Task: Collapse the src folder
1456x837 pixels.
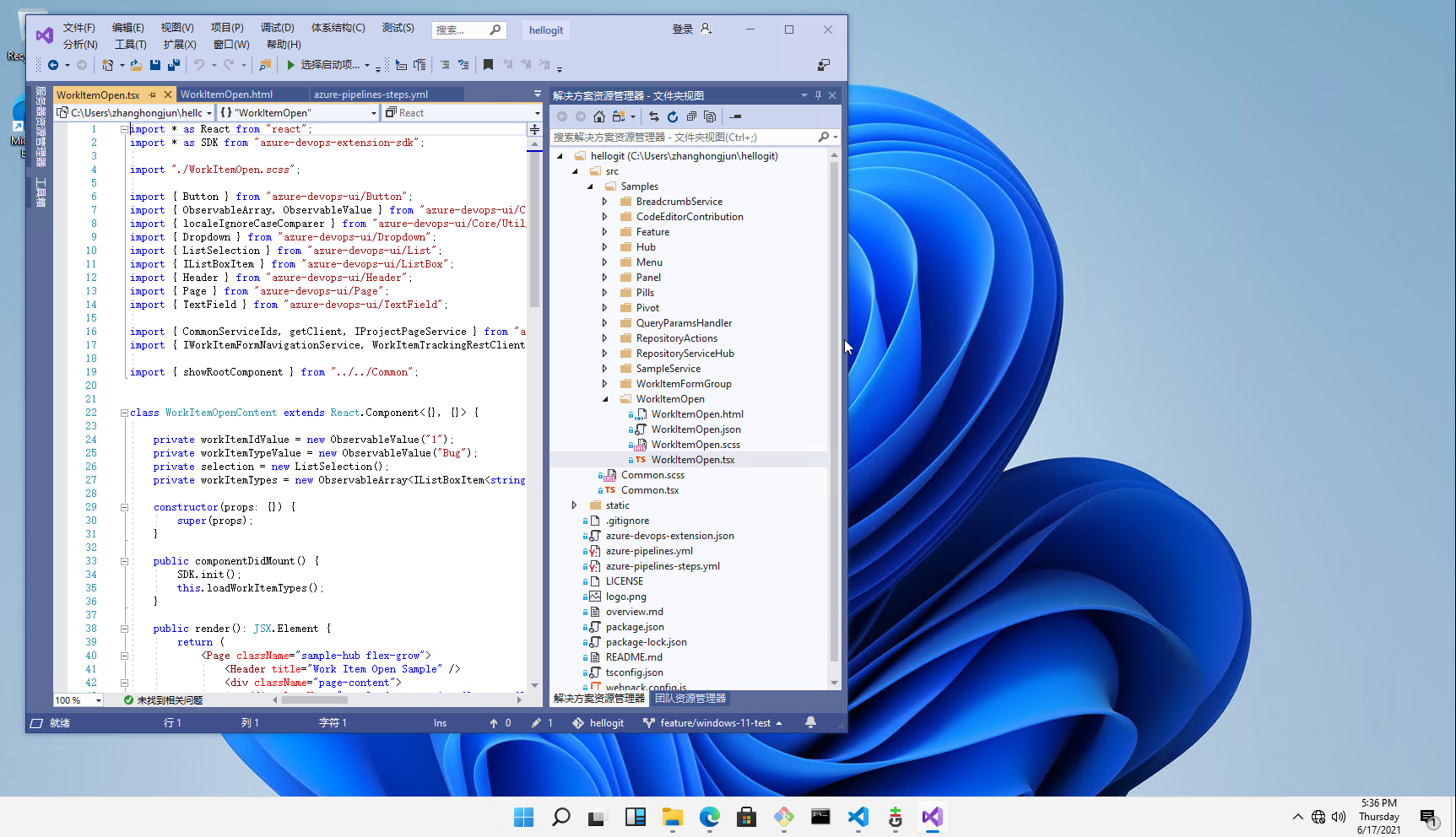Action: (575, 171)
